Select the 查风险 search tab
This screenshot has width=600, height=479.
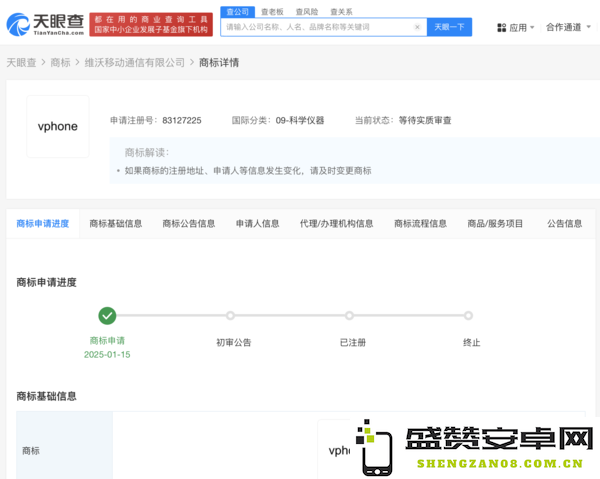pos(307,12)
